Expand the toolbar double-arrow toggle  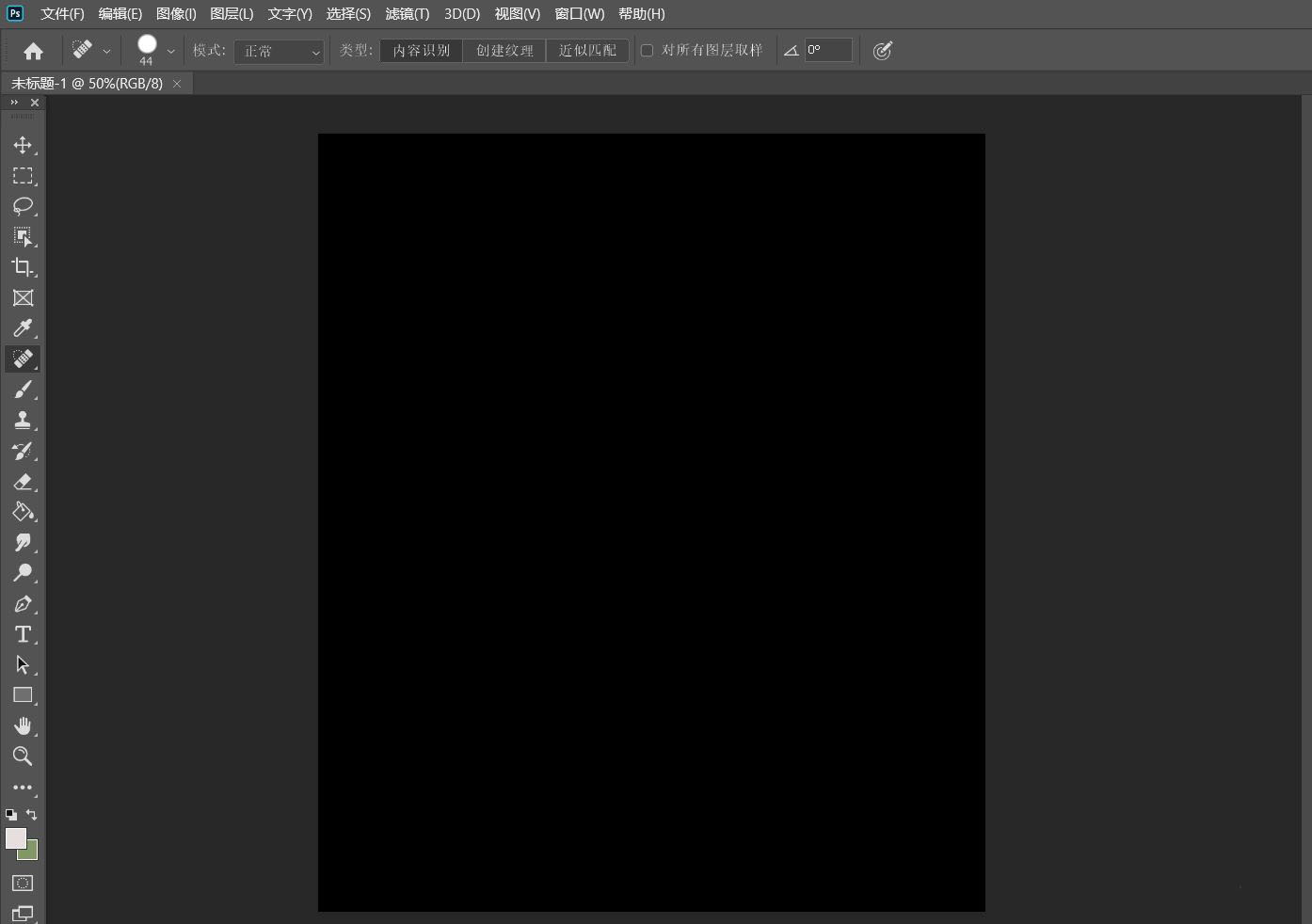pyautogui.click(x=14, y=102)
